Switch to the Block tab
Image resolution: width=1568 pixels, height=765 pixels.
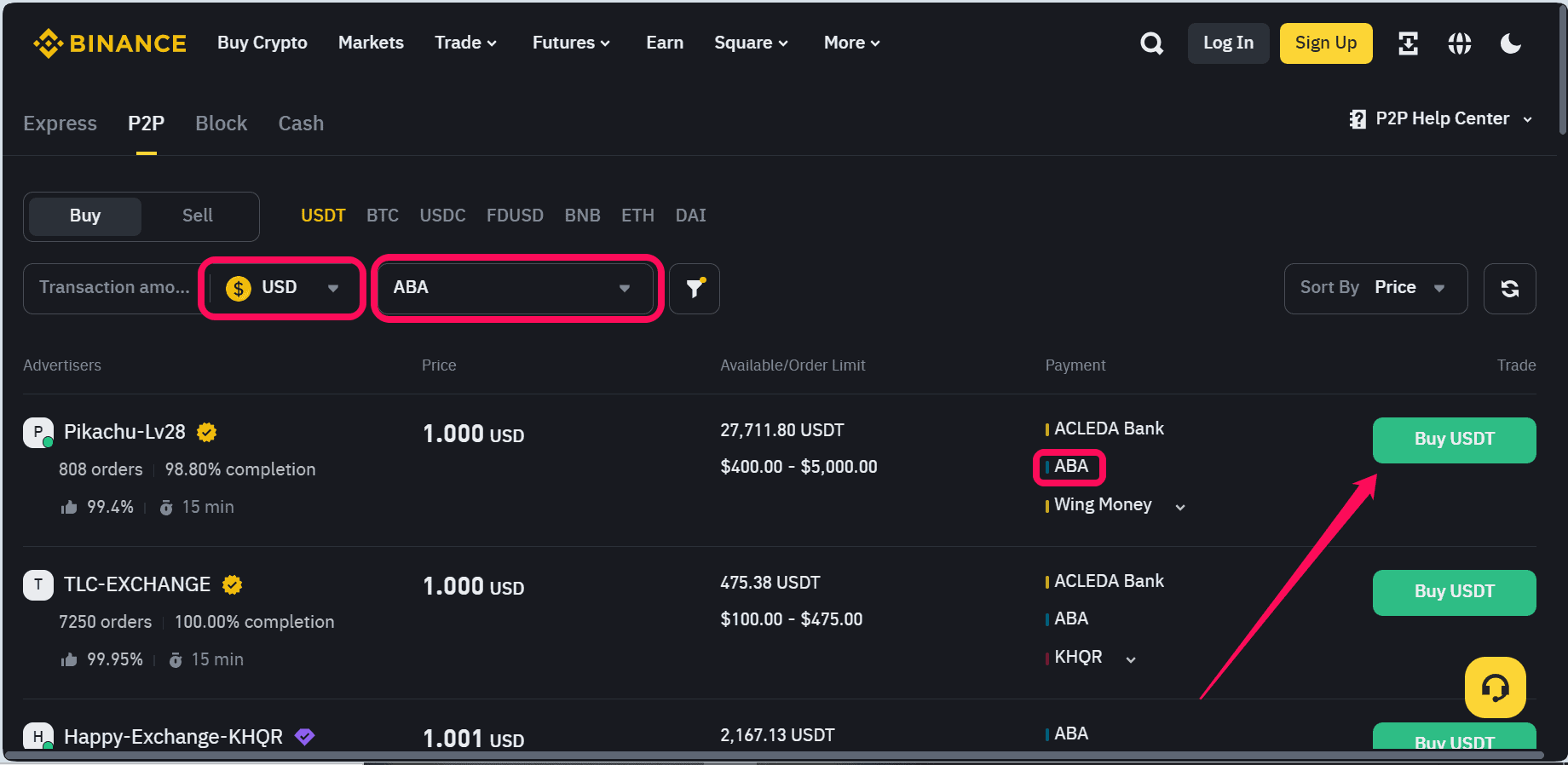[222, 124]
